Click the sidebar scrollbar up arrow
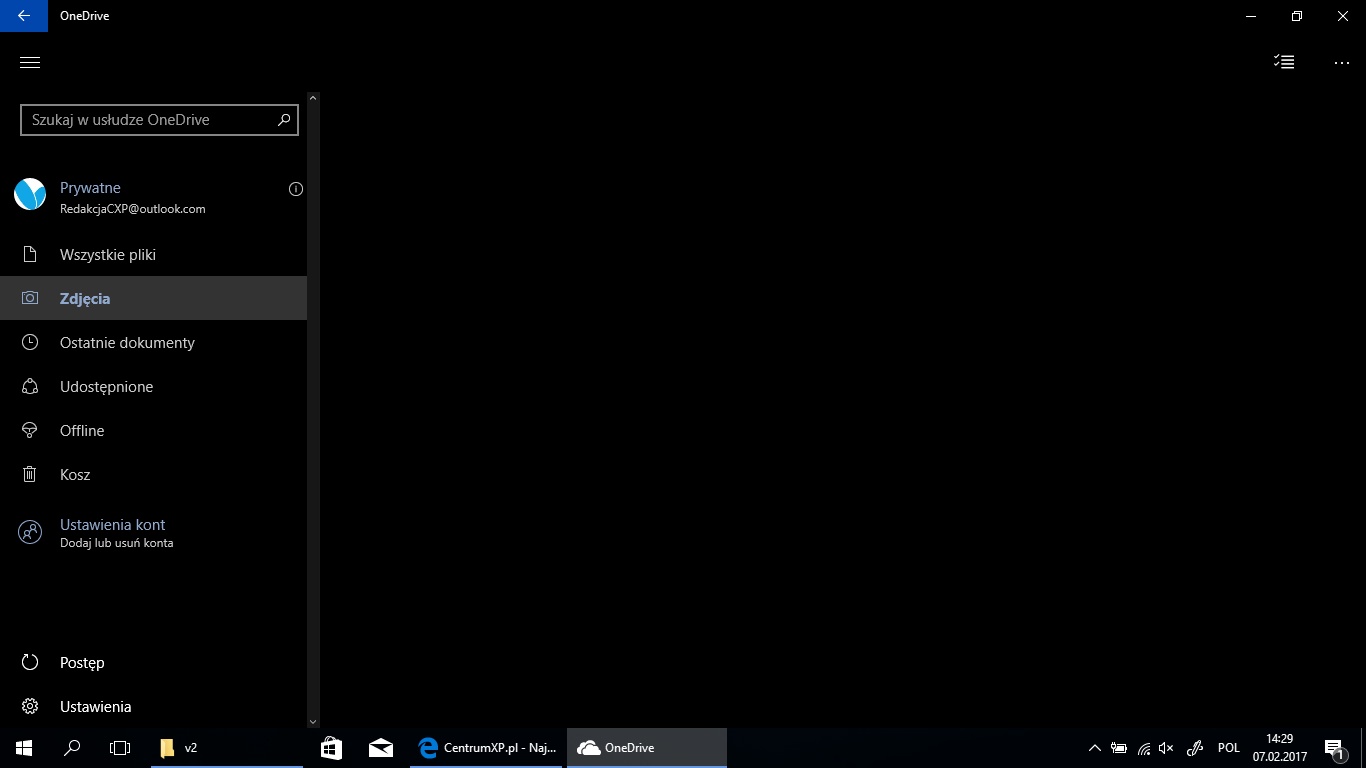 [313, 98]
